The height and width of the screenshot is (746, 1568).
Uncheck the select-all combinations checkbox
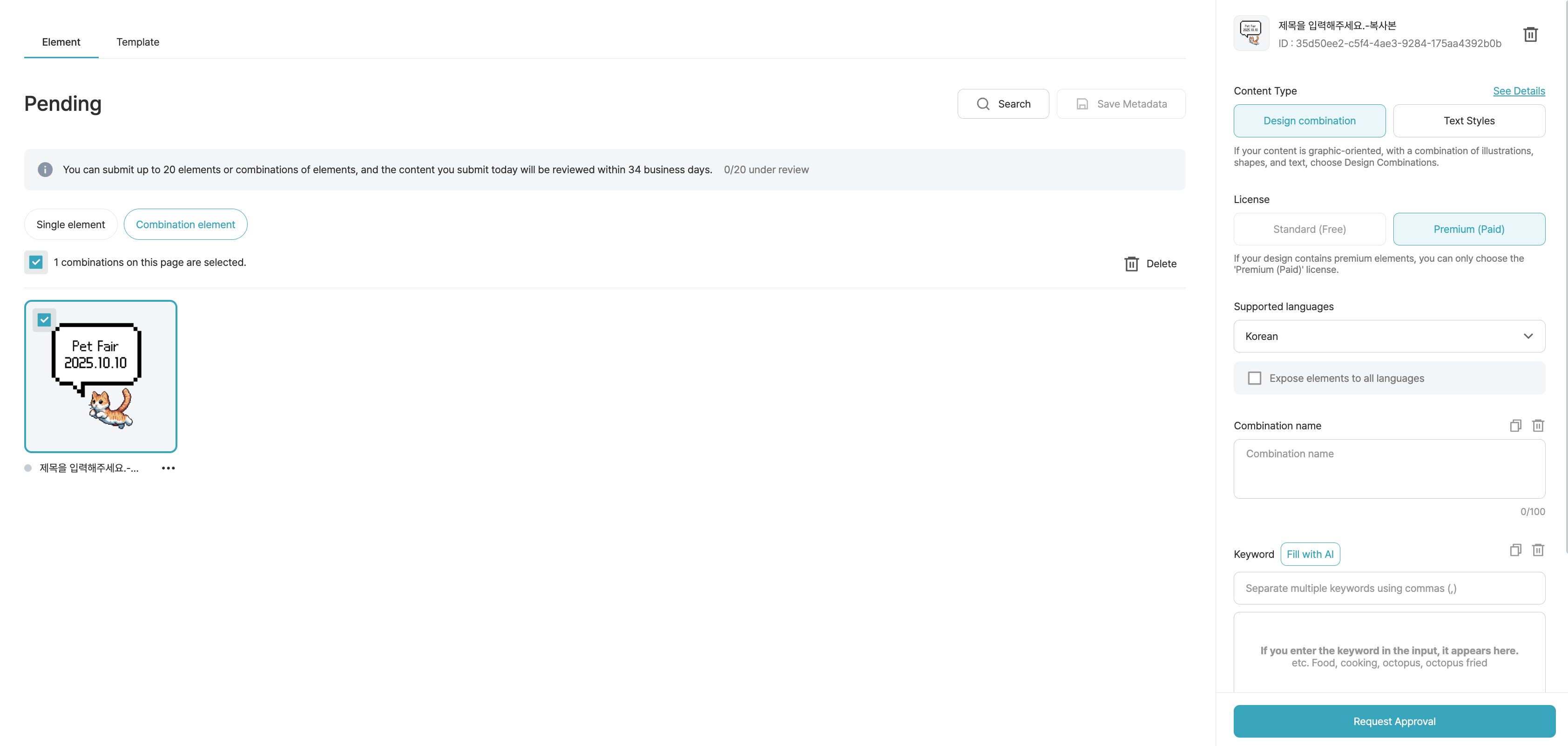coord(36,263)
